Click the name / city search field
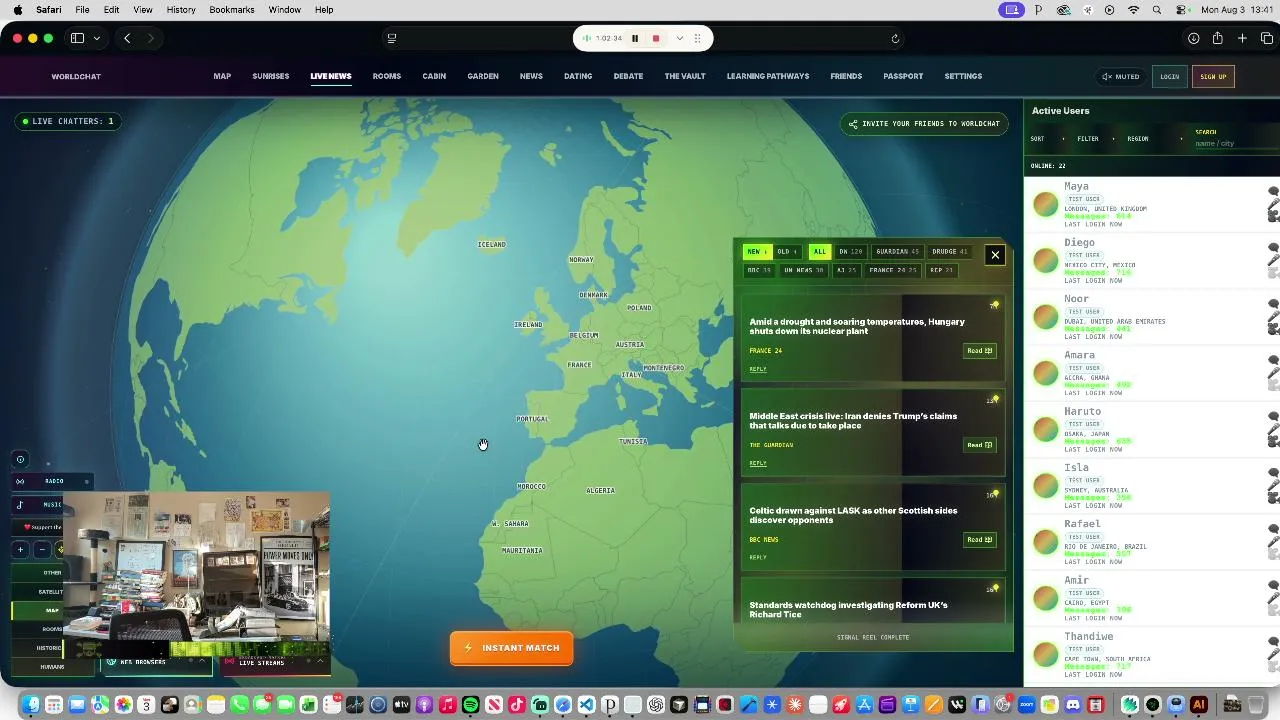Image resolution: width=1280 pixels, height=720 pixels. pos(1237,143)
